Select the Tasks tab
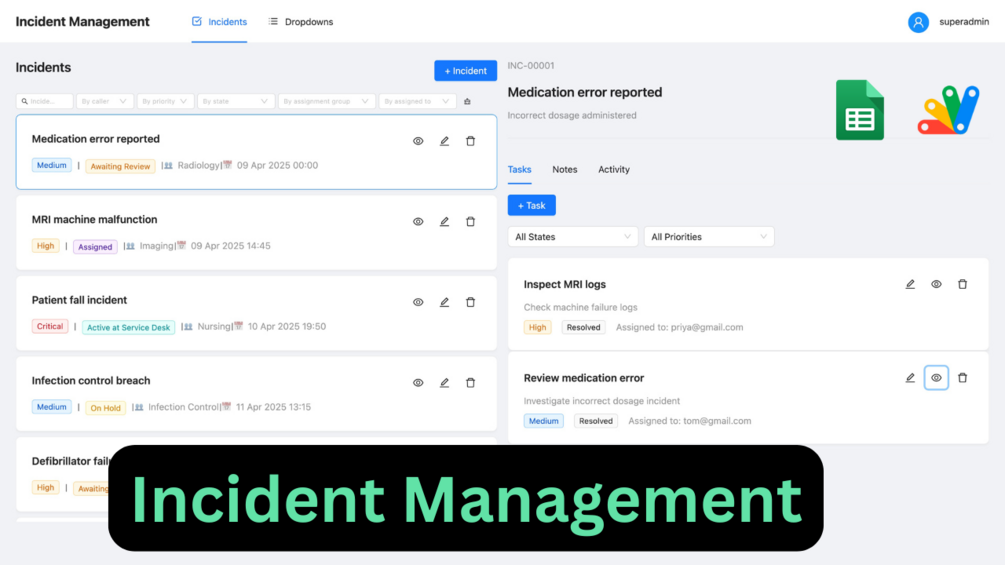Screen dimensions: 1005x565 pos(519,170)
